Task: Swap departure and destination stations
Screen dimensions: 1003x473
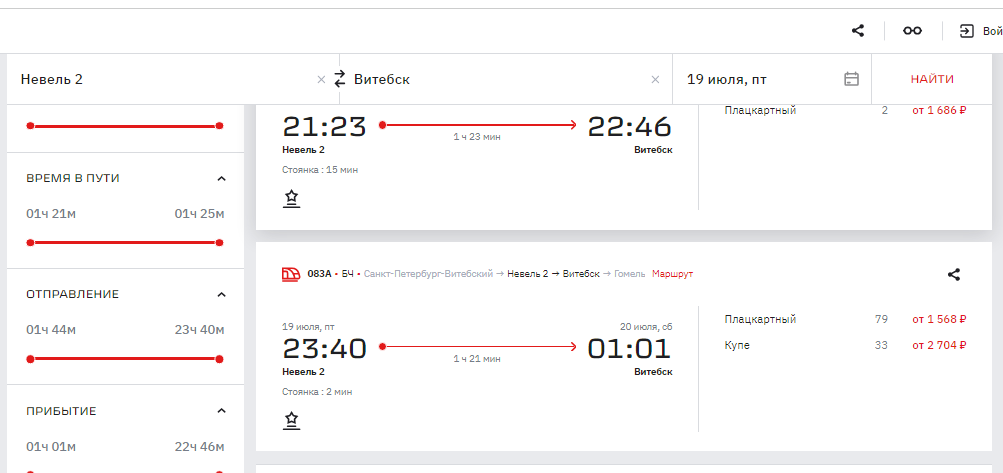Action: (340, 79)
